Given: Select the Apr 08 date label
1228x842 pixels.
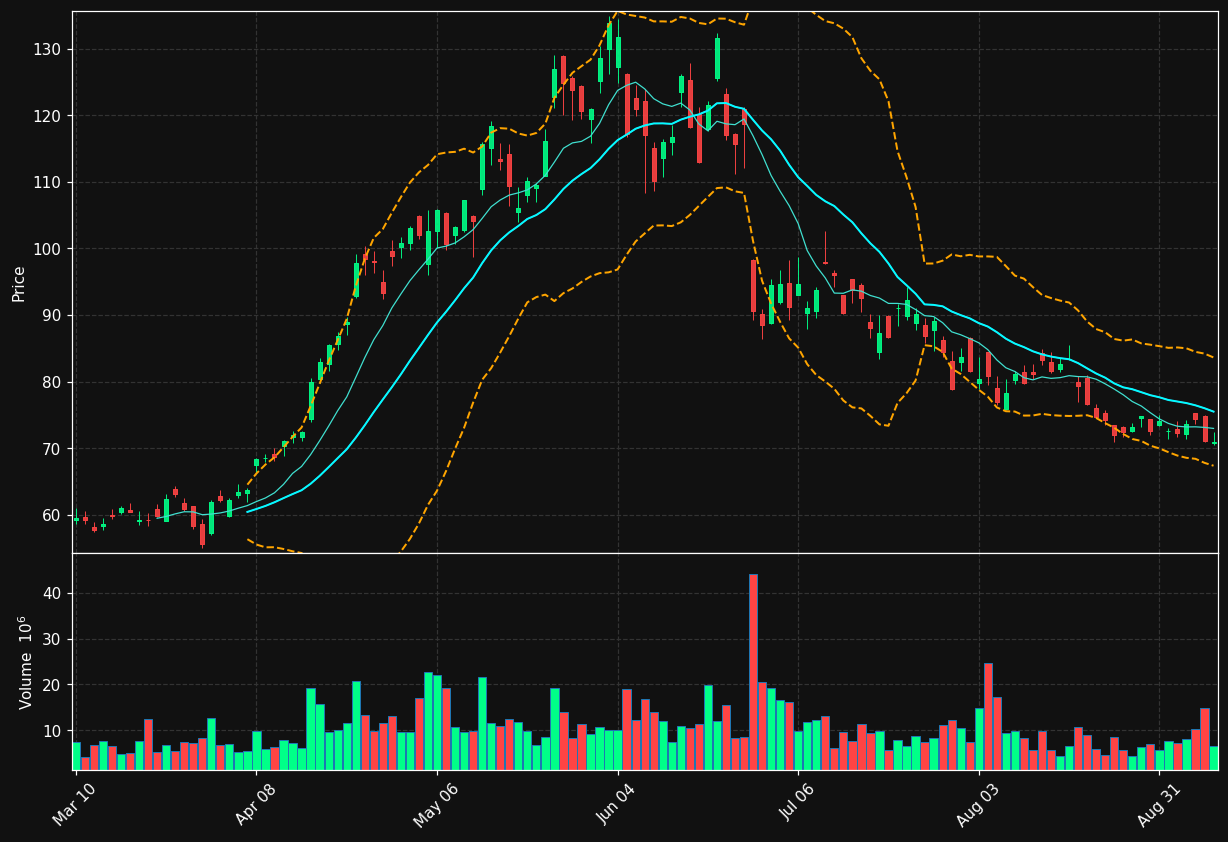Looking at the screenshot, I should coord(255,805).
